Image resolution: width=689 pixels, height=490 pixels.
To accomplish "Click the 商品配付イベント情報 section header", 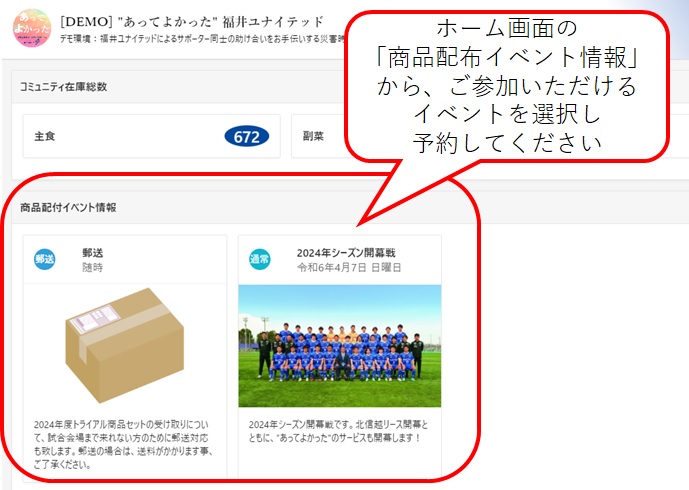I will (68, 207).
